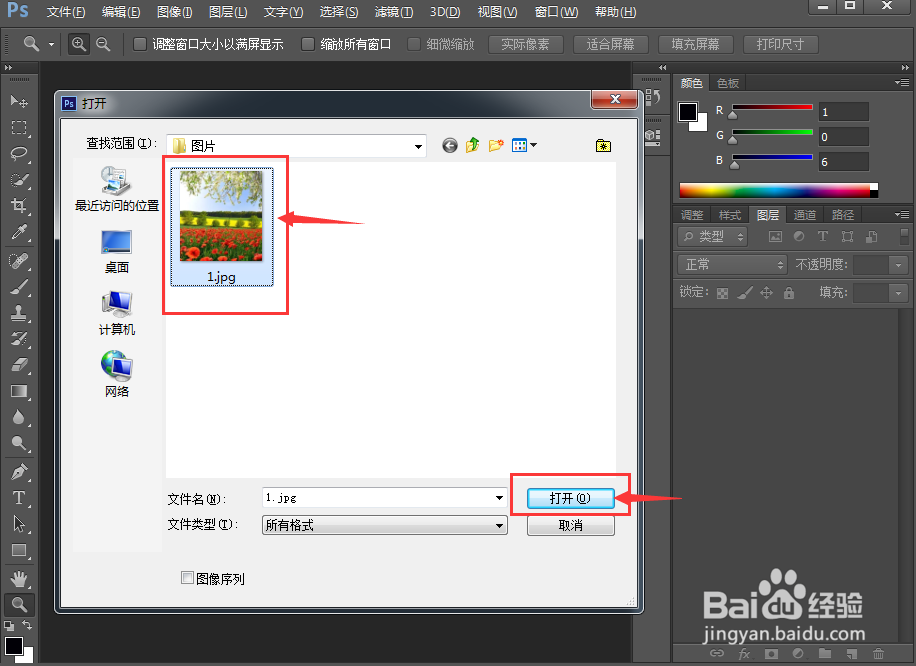
Task: Select the Rectangular Marquee tool
Action: point(19,127)
